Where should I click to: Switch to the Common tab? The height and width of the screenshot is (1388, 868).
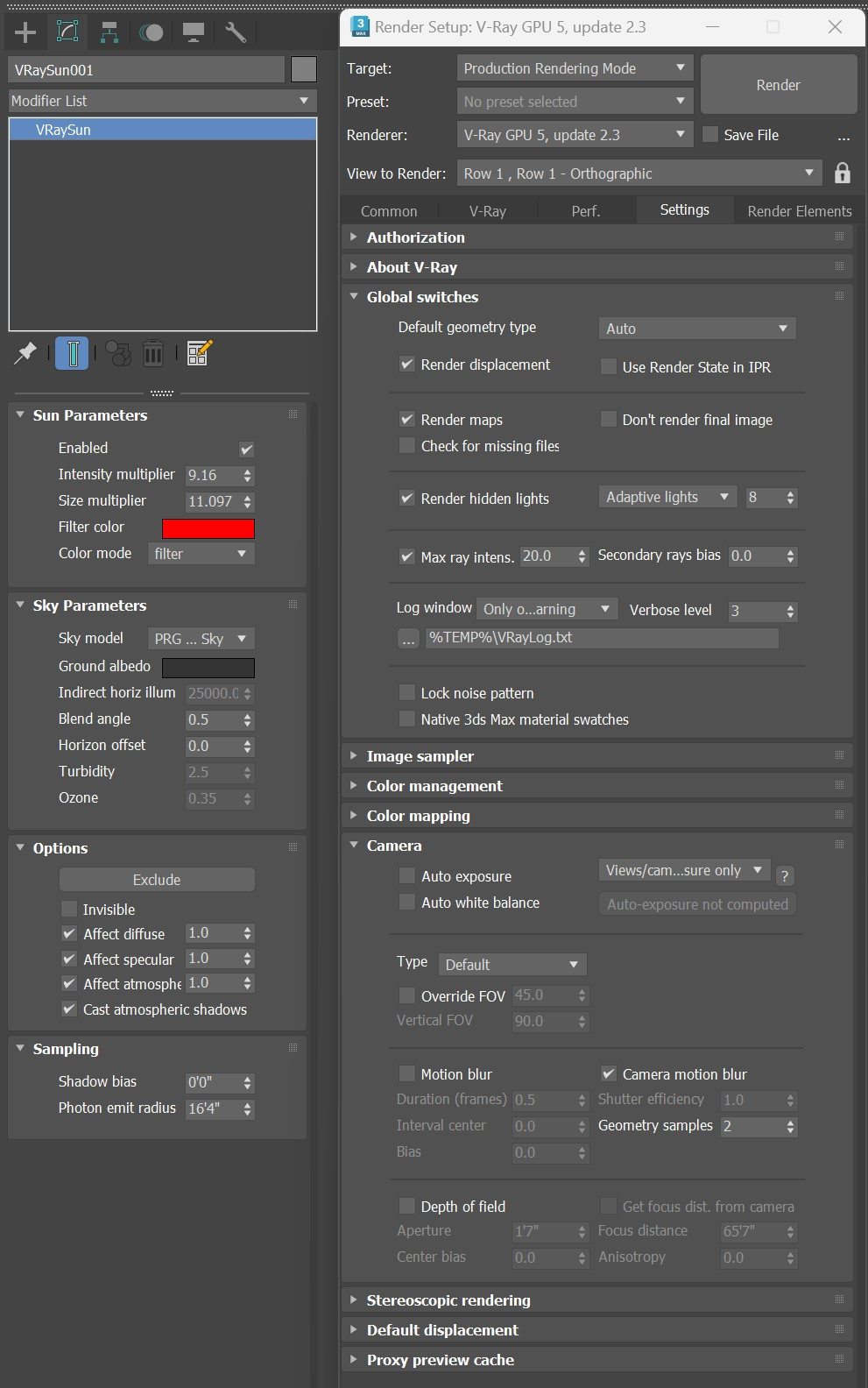point(389,211)
